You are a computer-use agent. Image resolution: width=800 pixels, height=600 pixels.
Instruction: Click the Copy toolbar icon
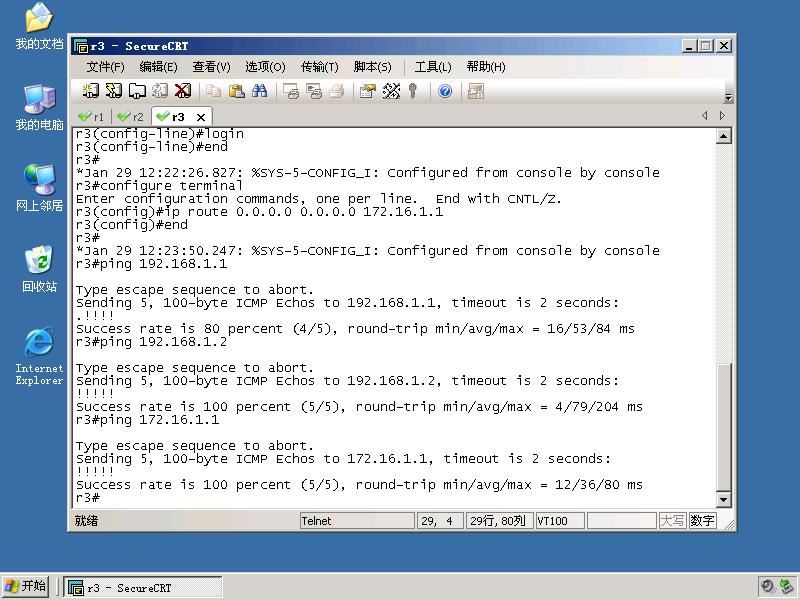point(213,91)
